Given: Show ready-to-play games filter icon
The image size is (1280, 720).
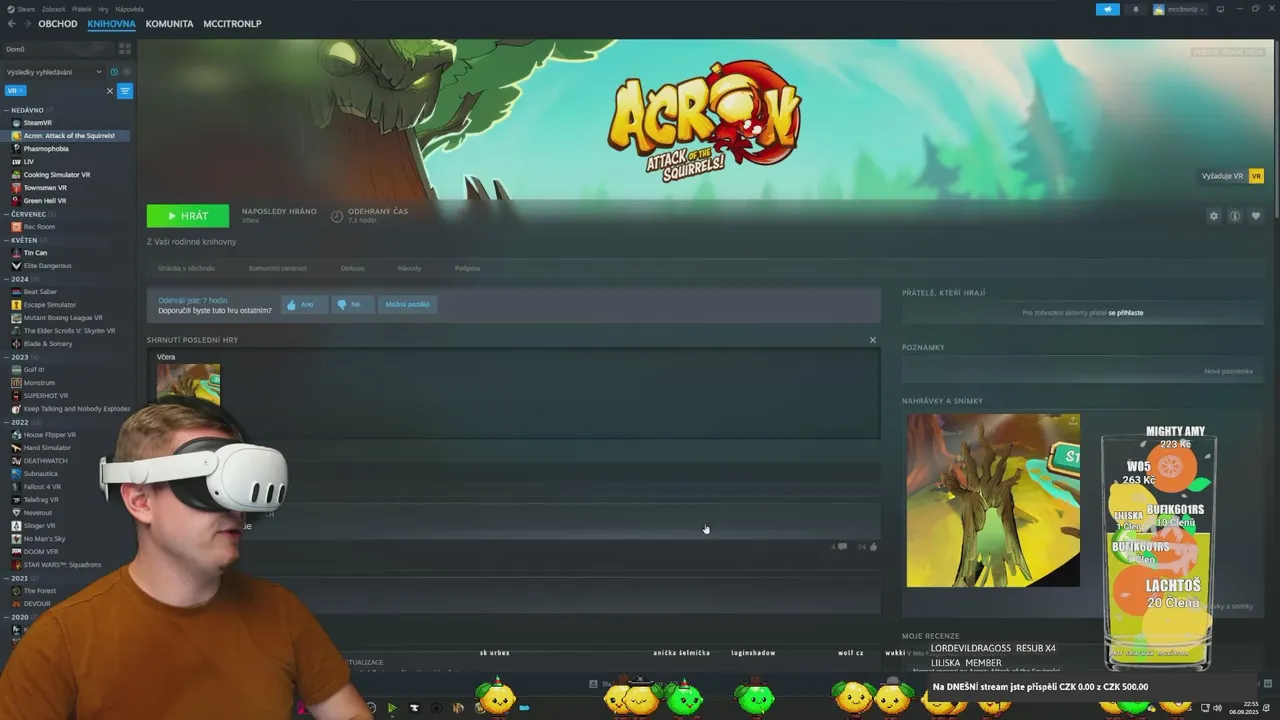Looking at the screenshot, I should pos(125,72).
